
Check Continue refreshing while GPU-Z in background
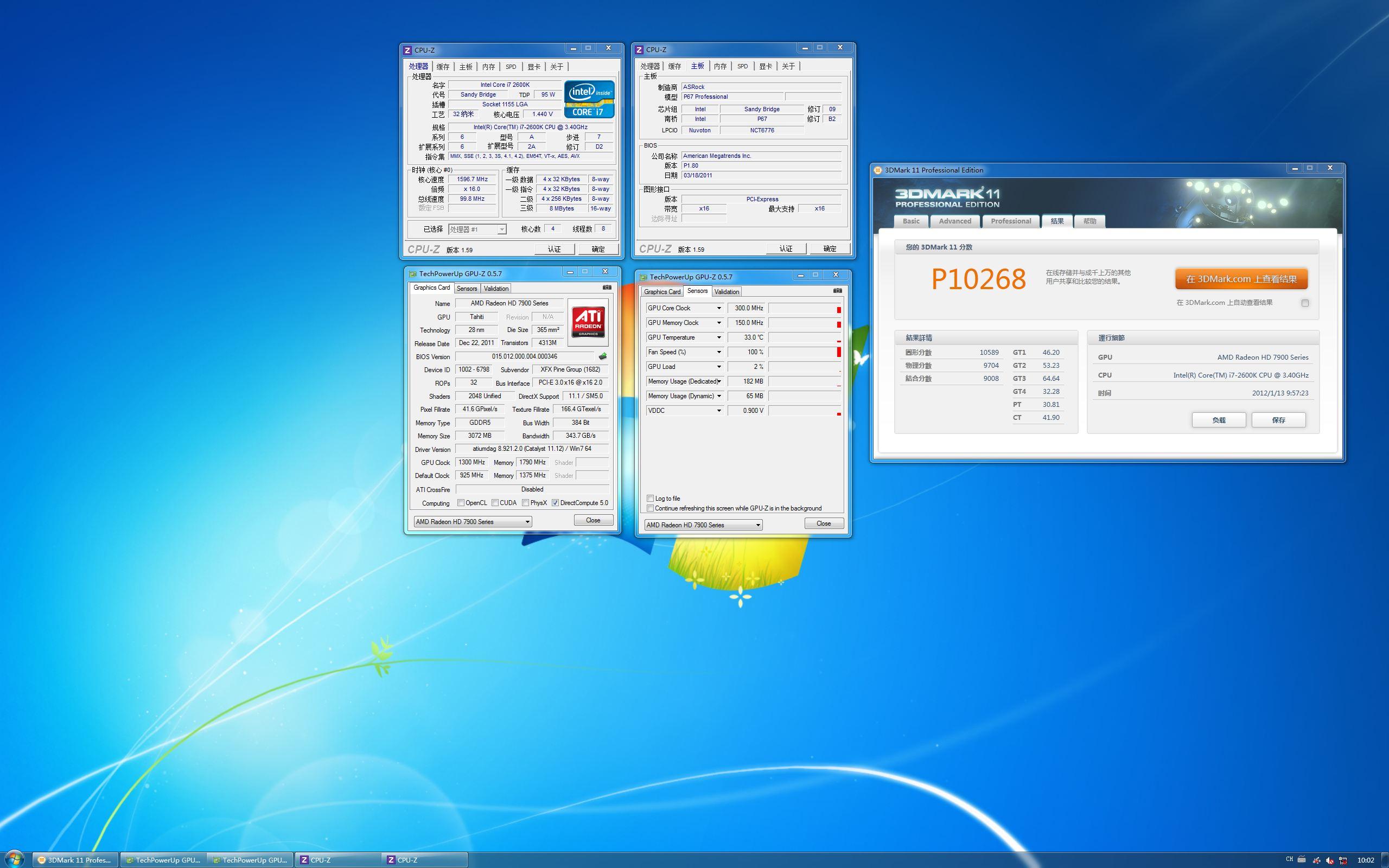651,508
